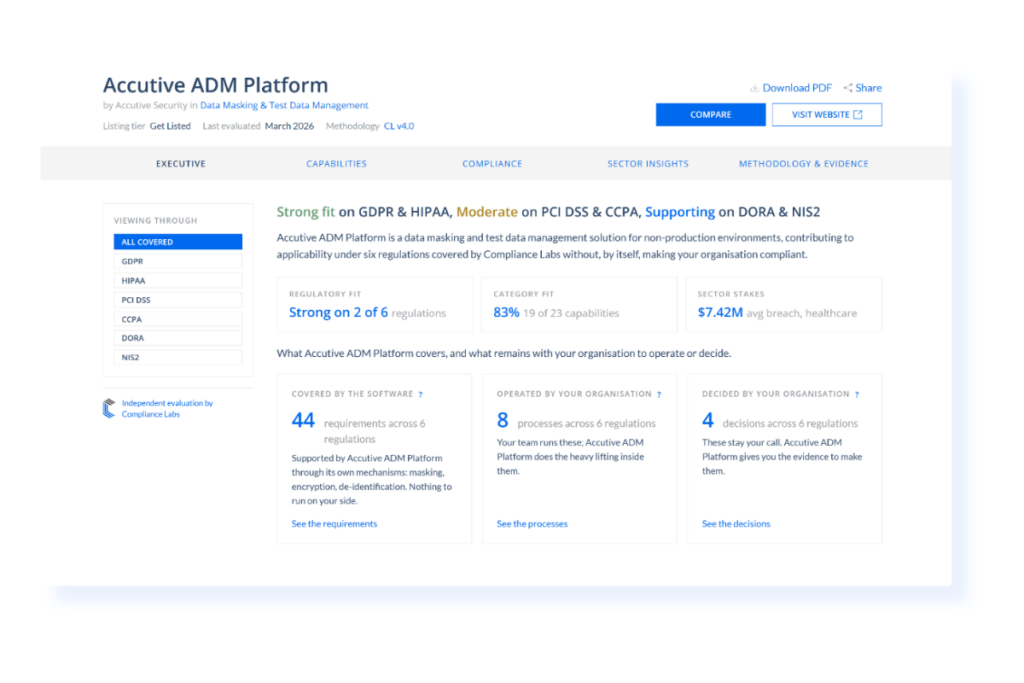Select DORA in Viewing Through list
1024x683 pixels.
point(178,338)
